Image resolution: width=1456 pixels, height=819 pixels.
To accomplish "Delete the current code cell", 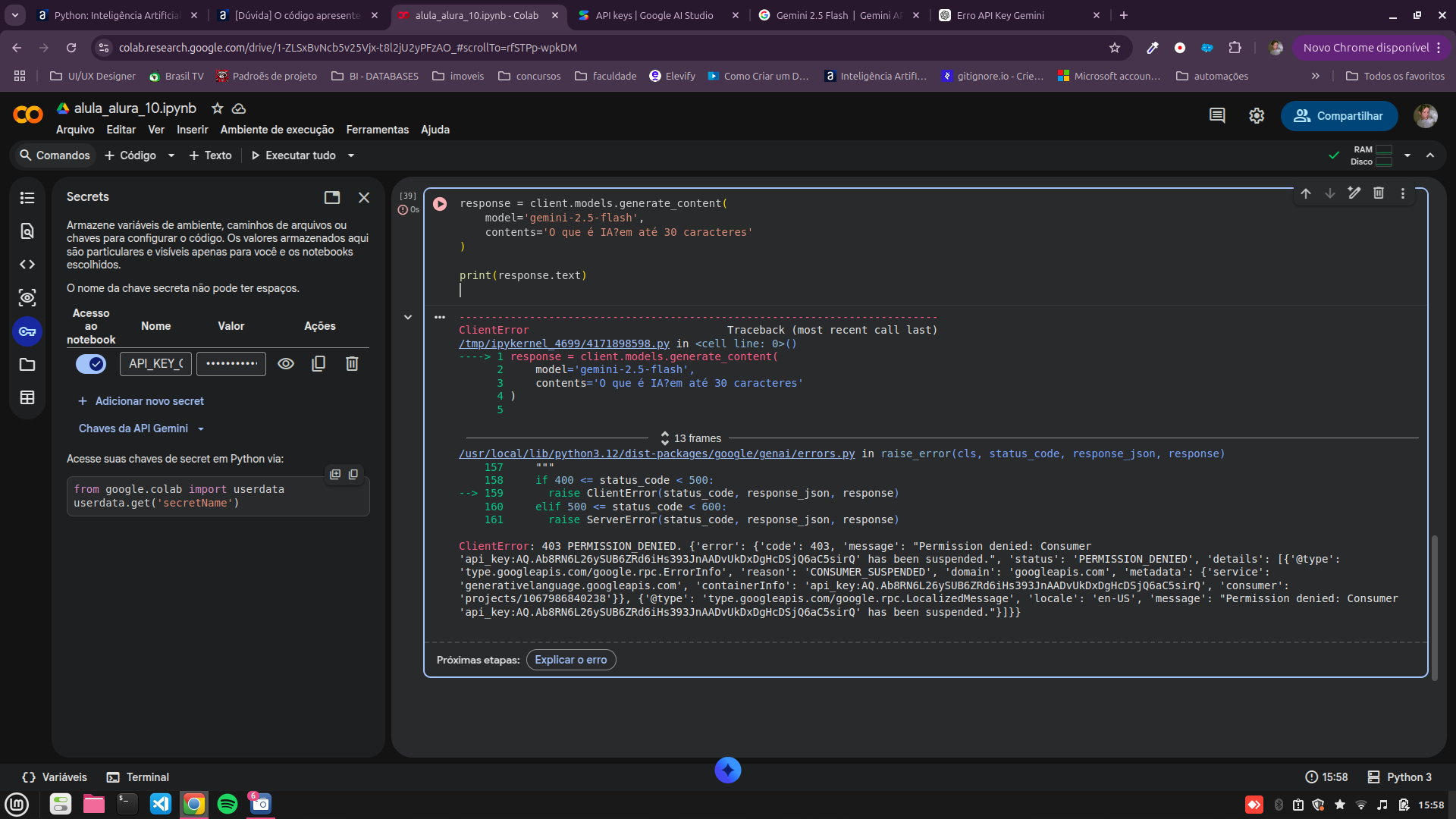I will pos(1379,193).
